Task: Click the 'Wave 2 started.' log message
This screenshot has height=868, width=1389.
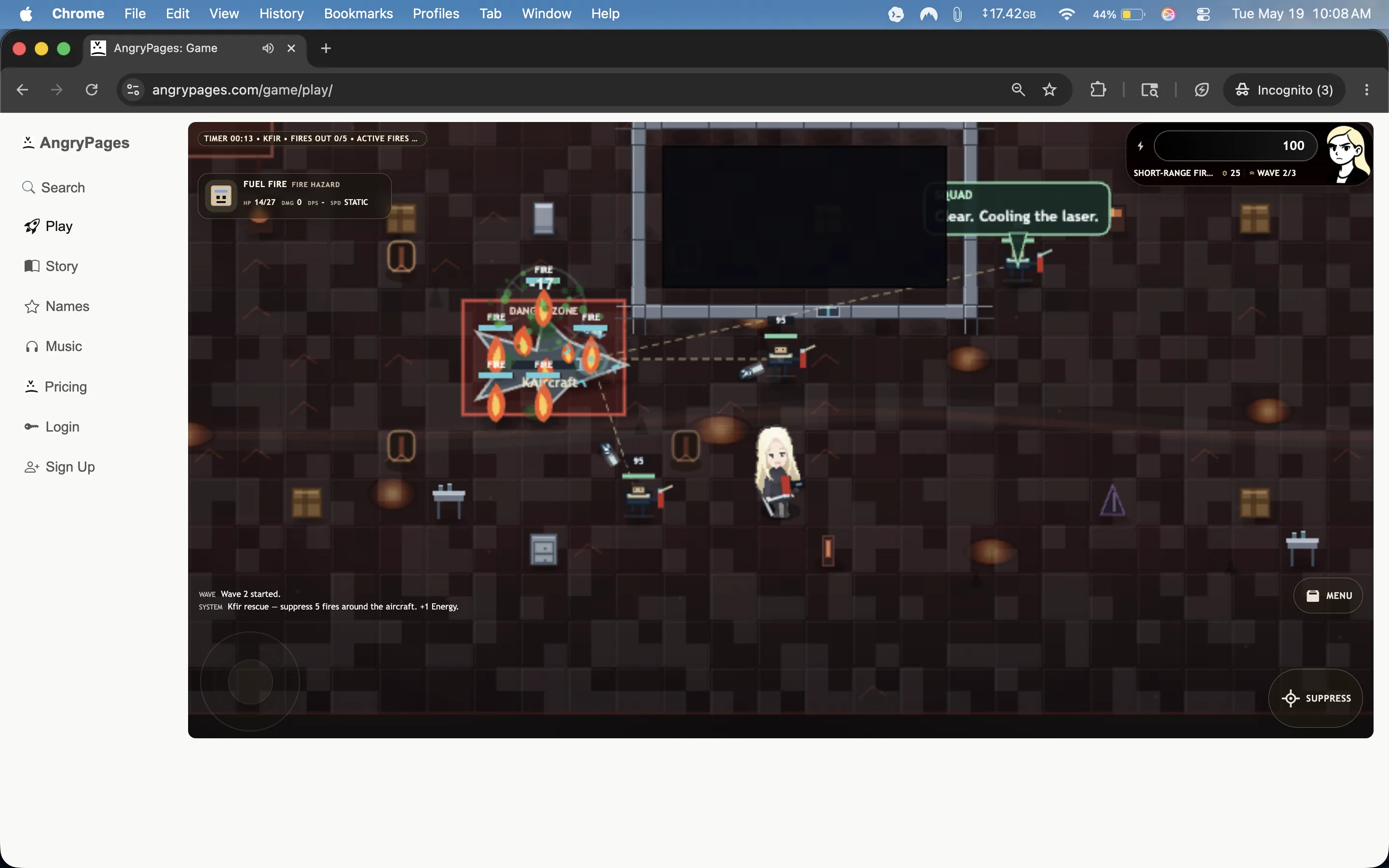Action: click(250, 594)
